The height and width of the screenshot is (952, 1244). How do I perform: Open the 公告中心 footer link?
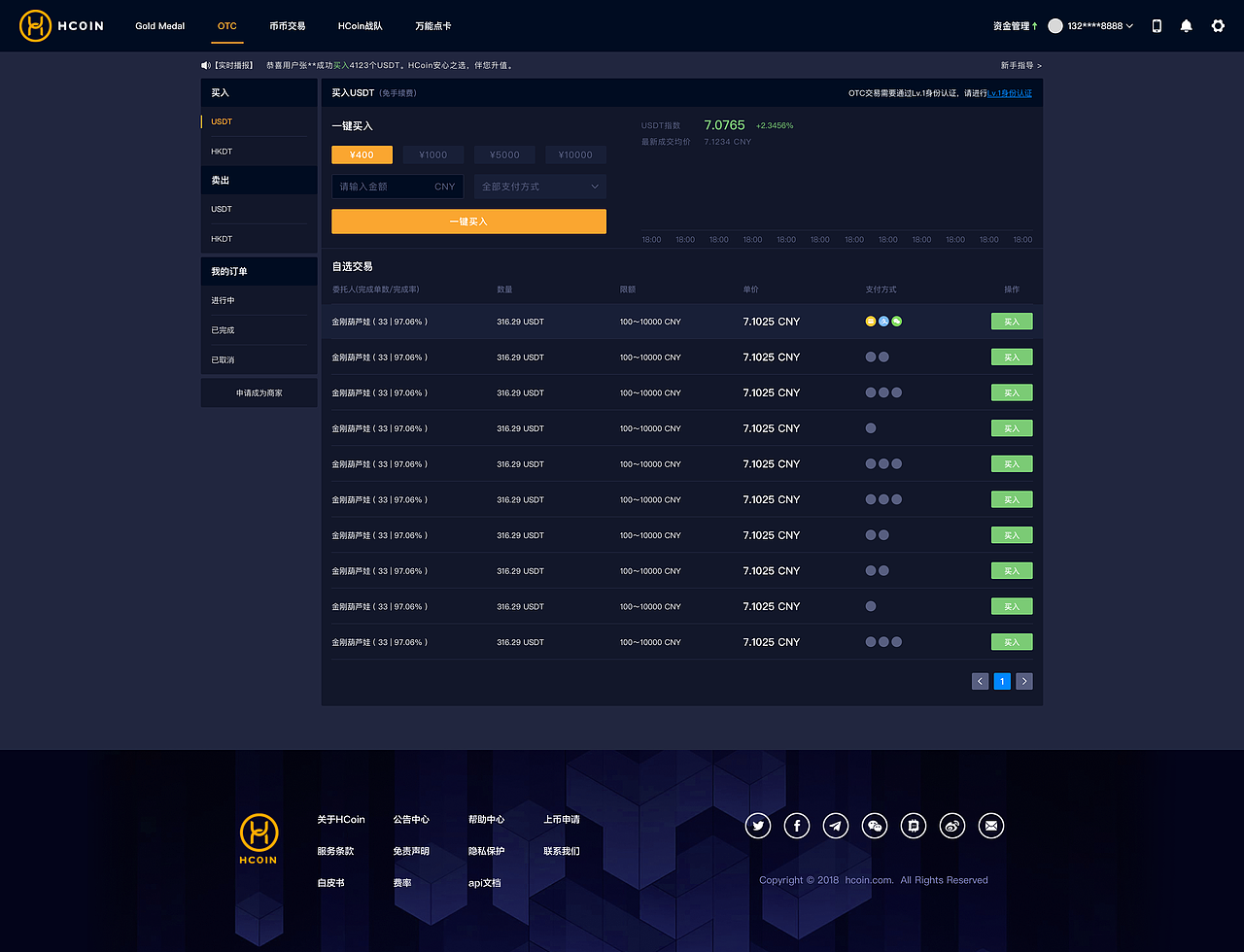pos(411,819)
